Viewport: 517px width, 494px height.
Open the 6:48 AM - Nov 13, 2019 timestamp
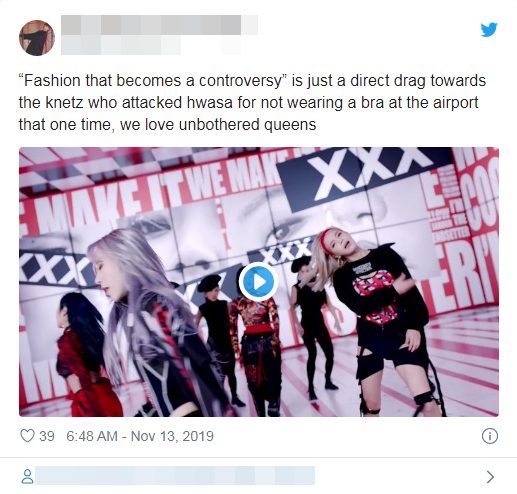pyautogui.click(x=140, y=436)
